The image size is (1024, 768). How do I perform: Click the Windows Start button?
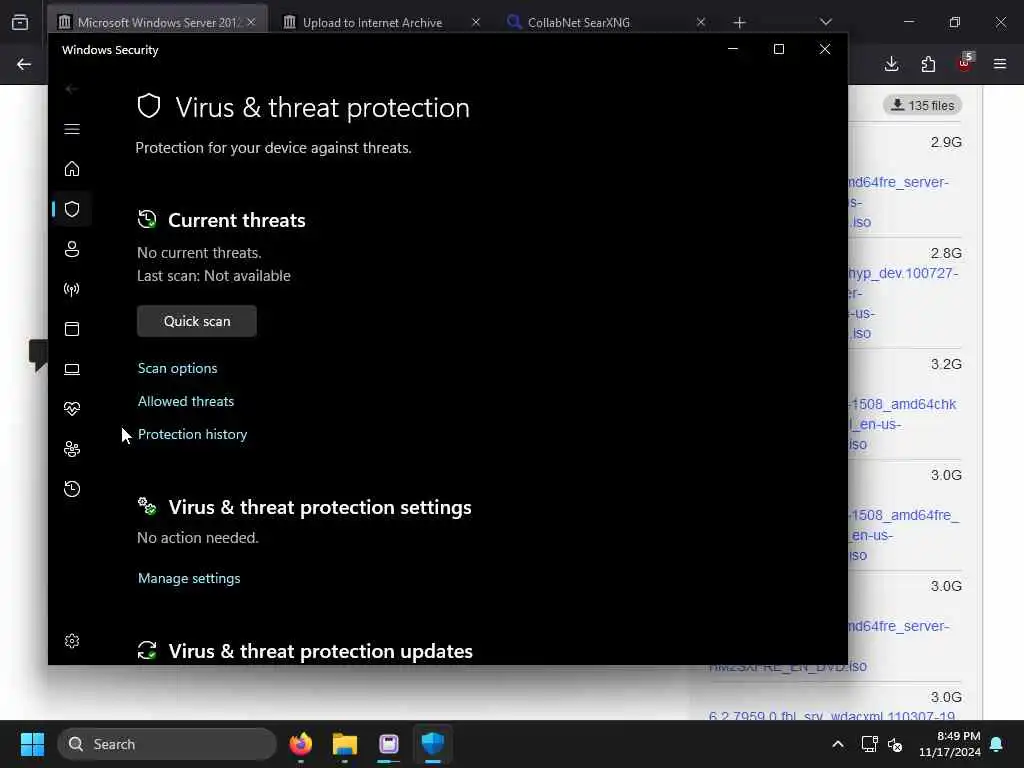pos(32,744)
